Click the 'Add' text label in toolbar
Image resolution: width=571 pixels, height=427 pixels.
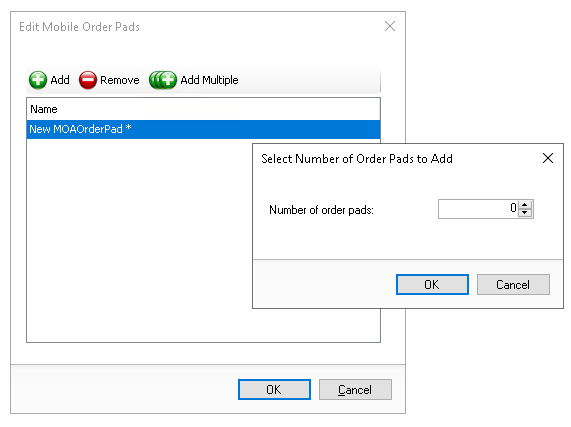pos(60,80)
